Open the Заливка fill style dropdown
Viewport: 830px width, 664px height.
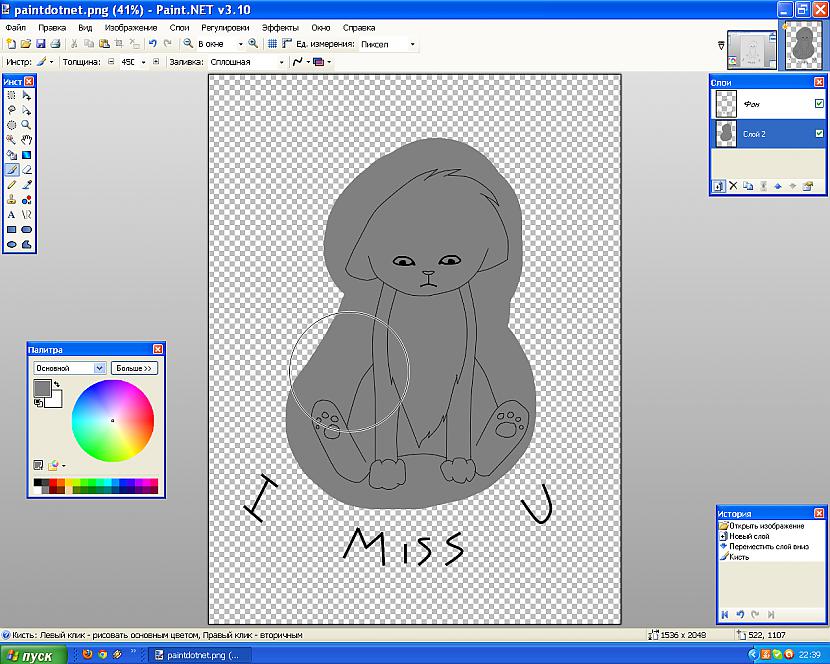pos(282,62)
